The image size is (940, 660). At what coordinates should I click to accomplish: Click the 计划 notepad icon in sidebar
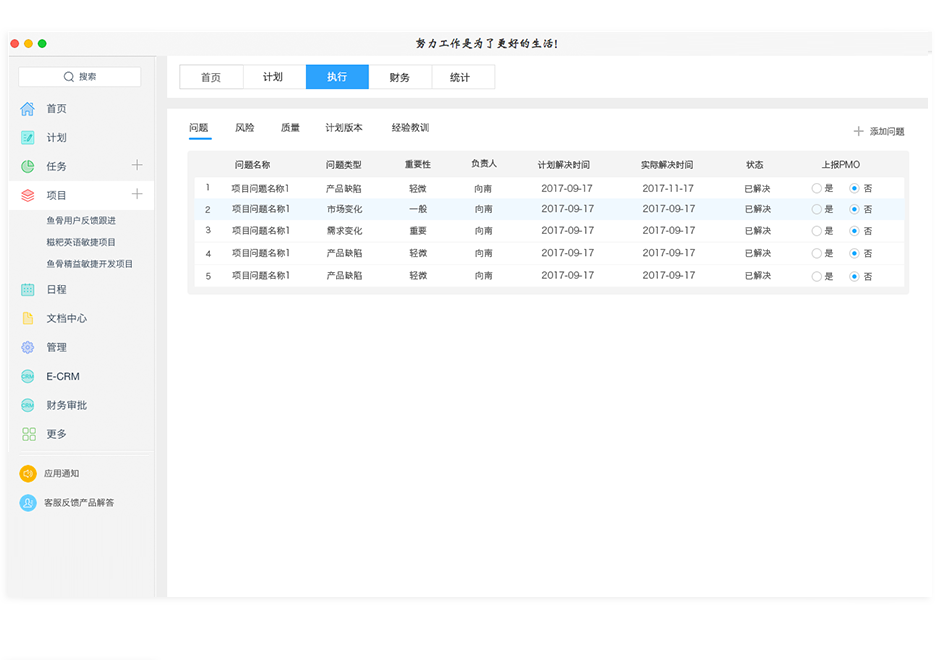[28, 137]
